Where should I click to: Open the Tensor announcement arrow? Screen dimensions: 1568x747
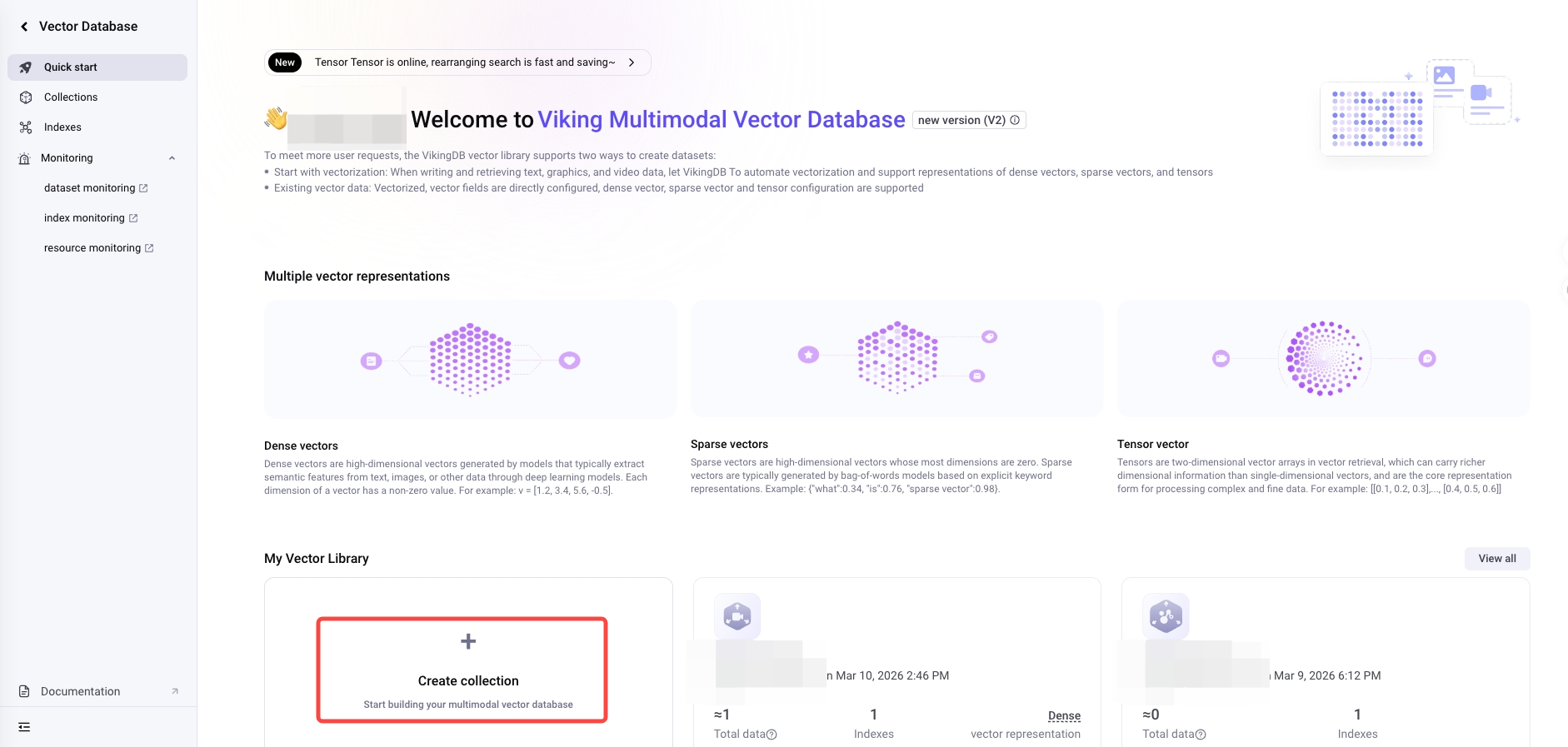632,62
